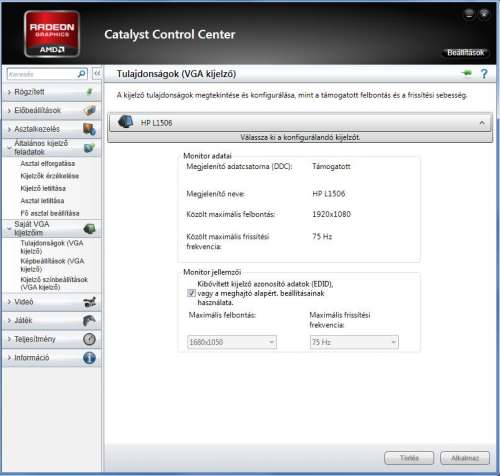
Task: Select Képbeállítások (VGA kijelző) in sidebar
Action: click(52, 265)
